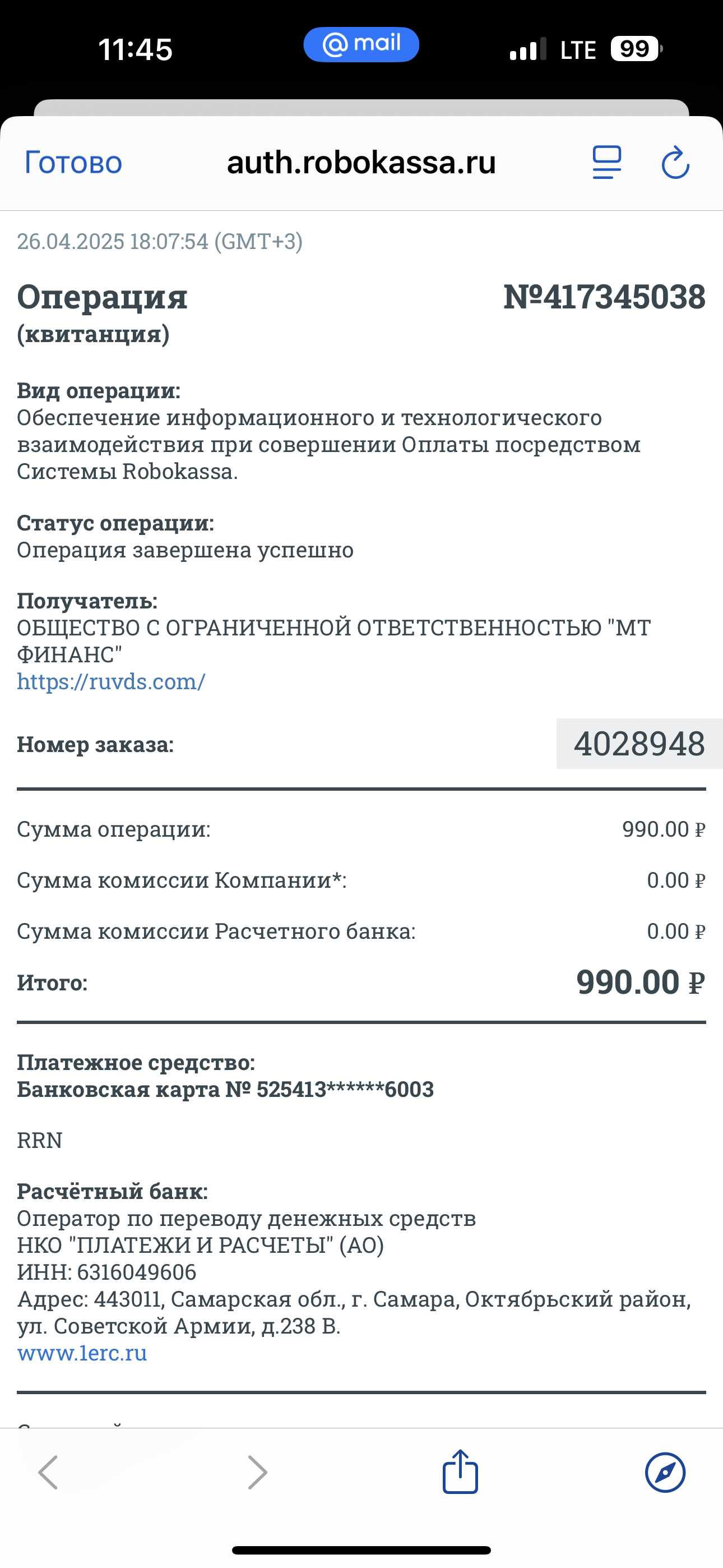The width and height of the screenshot is (723, 1568).
Task: Tap operation number №417345038
Action: (x=604, y=297)
